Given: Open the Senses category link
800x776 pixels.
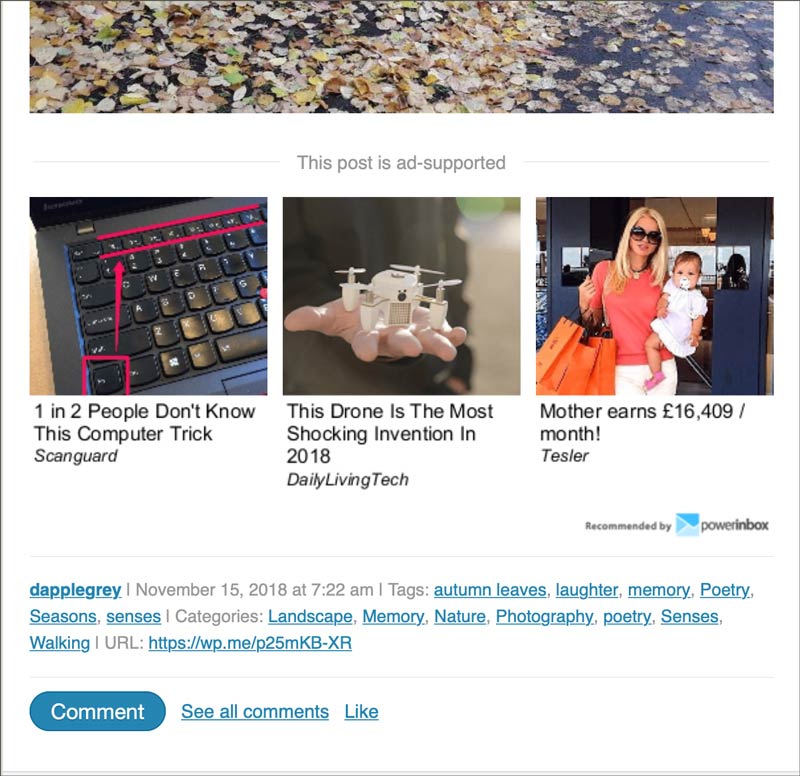Looking at the screenshot, I should [x=689, y=616].
